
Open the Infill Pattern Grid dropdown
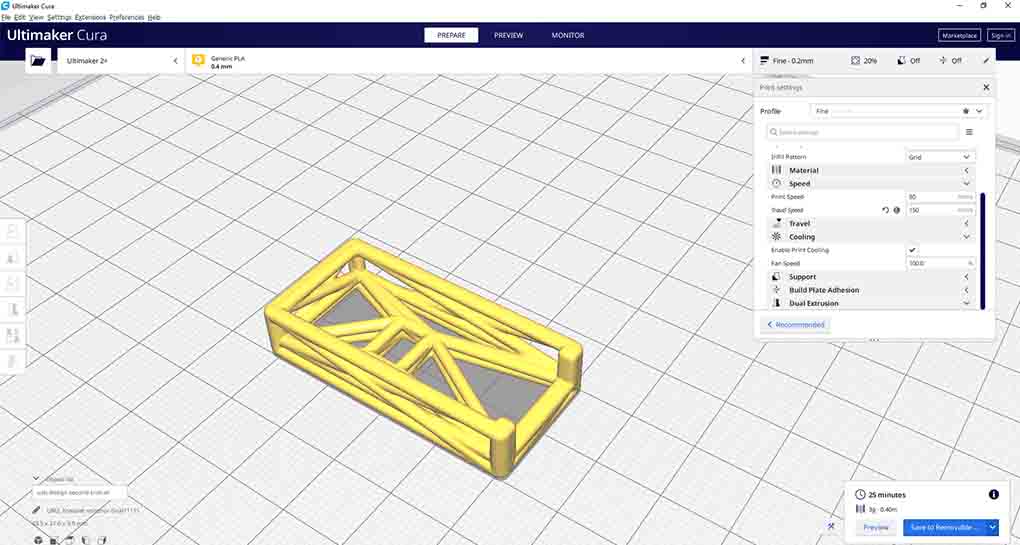click(941, 157)
